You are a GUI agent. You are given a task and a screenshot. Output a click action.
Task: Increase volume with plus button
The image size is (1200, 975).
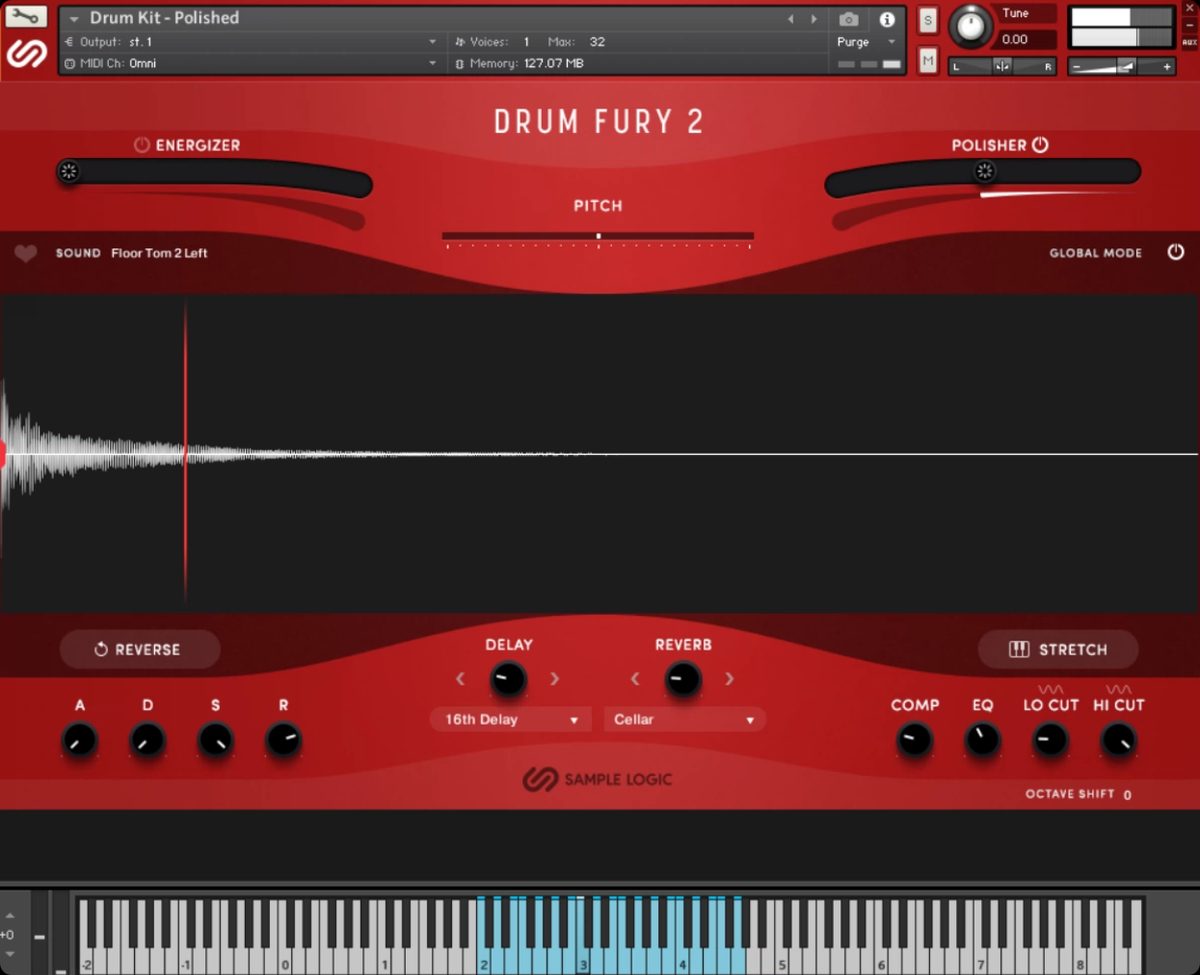pos(1167,67)
